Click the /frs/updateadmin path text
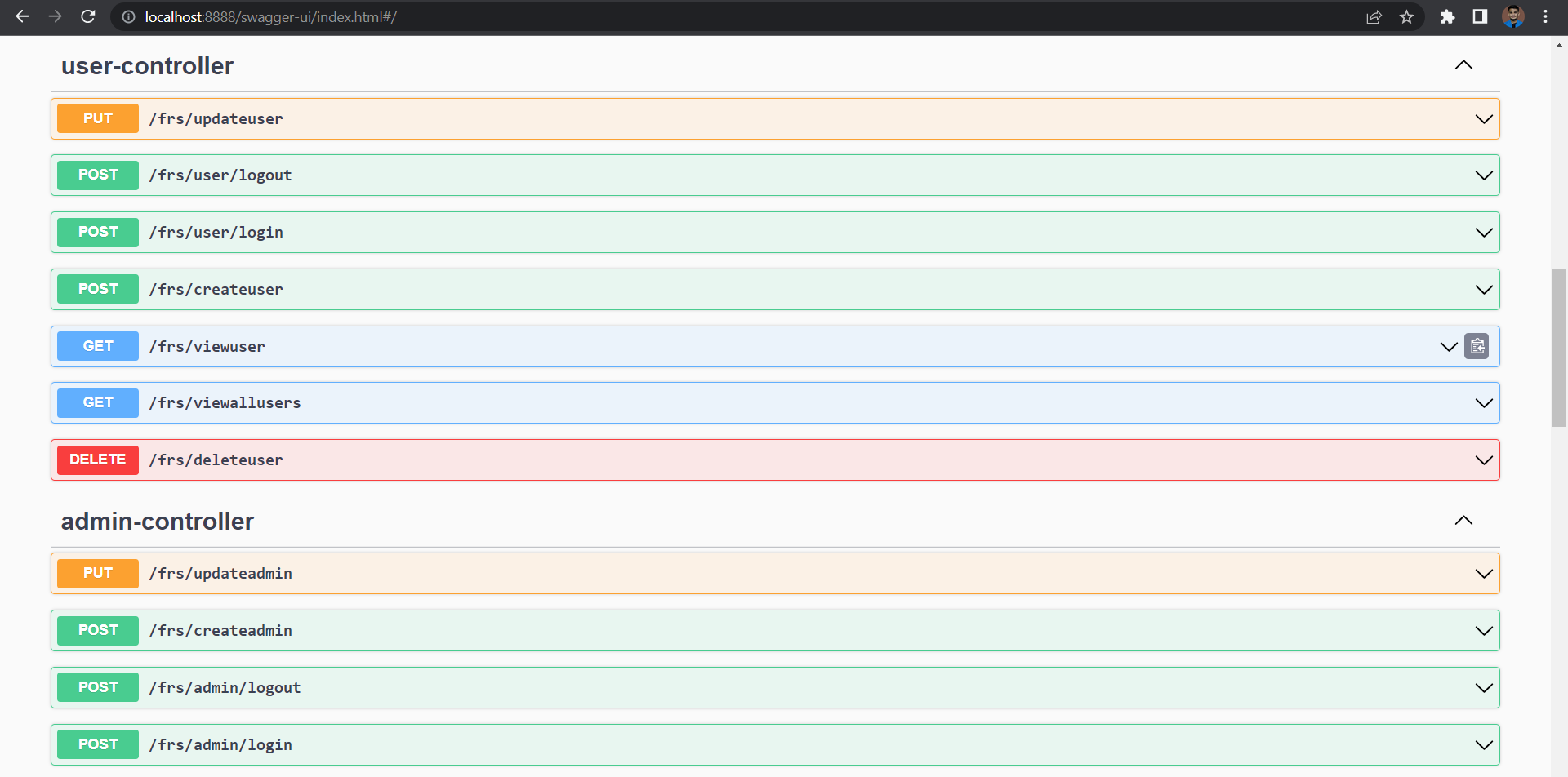This screenshot has width=1568, height=777. click(x=220, y=574)
